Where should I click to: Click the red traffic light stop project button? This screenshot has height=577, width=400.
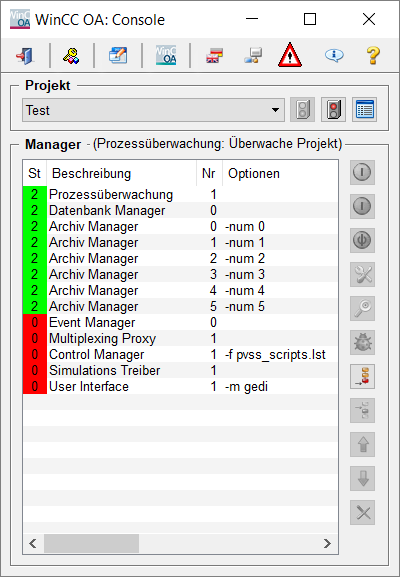click(x=333, y=110)
